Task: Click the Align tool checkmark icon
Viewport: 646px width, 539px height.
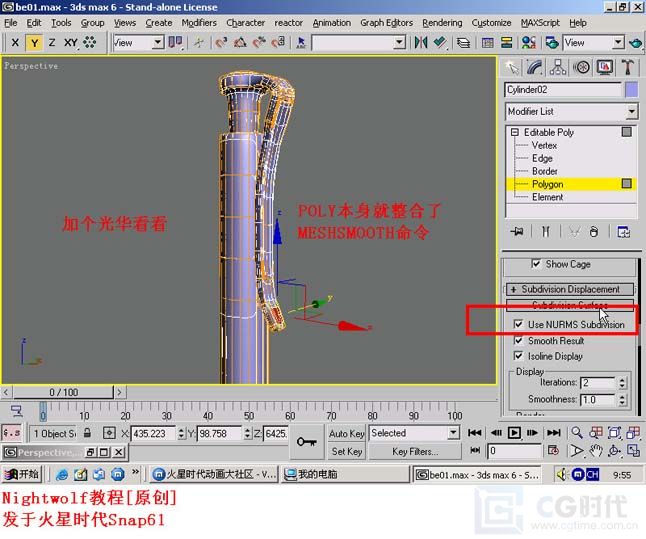Action: 440,42
